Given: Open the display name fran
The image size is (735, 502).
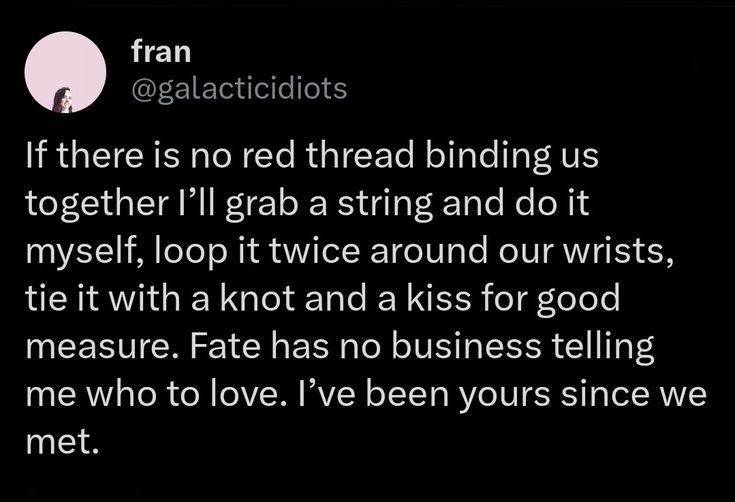Looking at the screenshot, I should [161, 51].
